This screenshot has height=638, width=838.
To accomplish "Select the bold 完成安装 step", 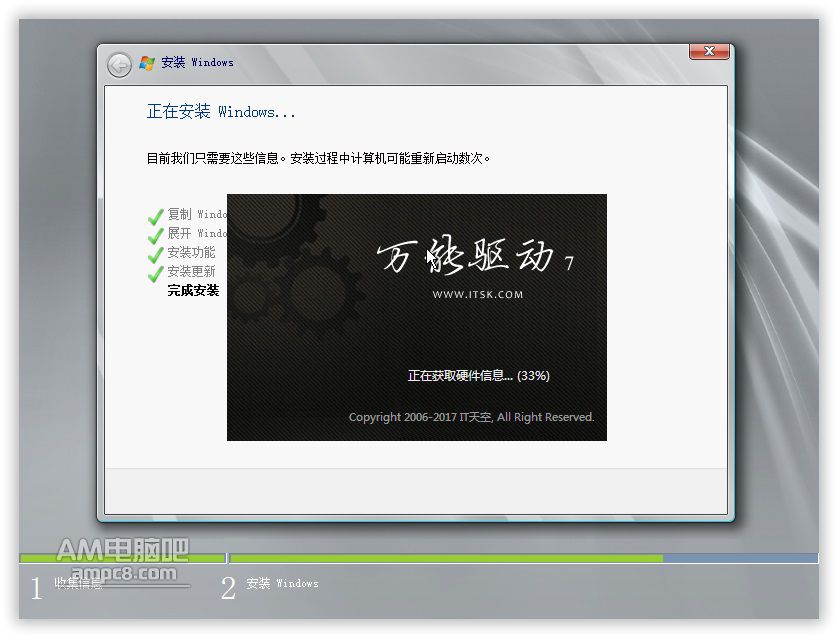I will click(x=193, y=291).
